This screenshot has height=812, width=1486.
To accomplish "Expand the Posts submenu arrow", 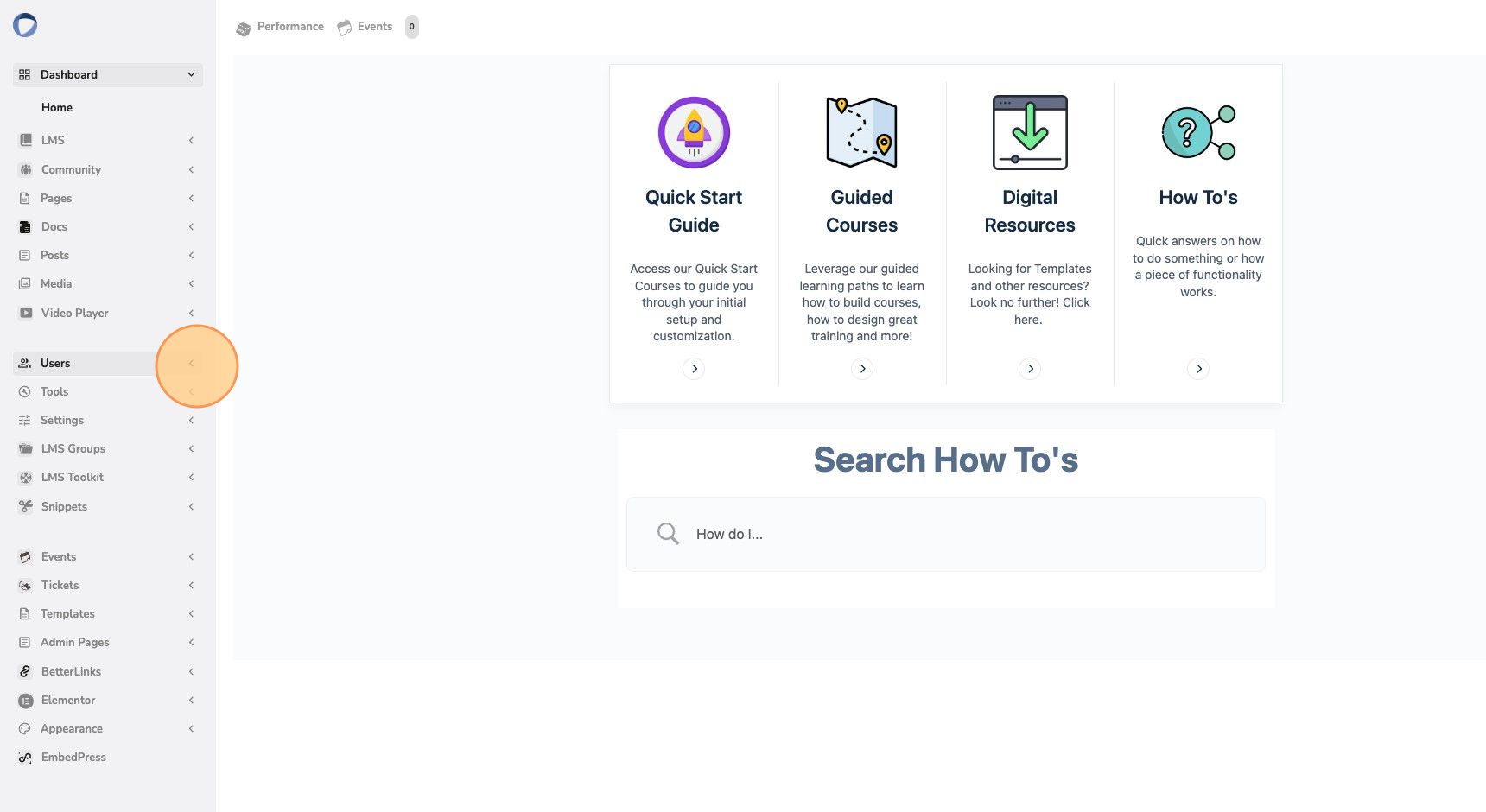I will (191, 255).
